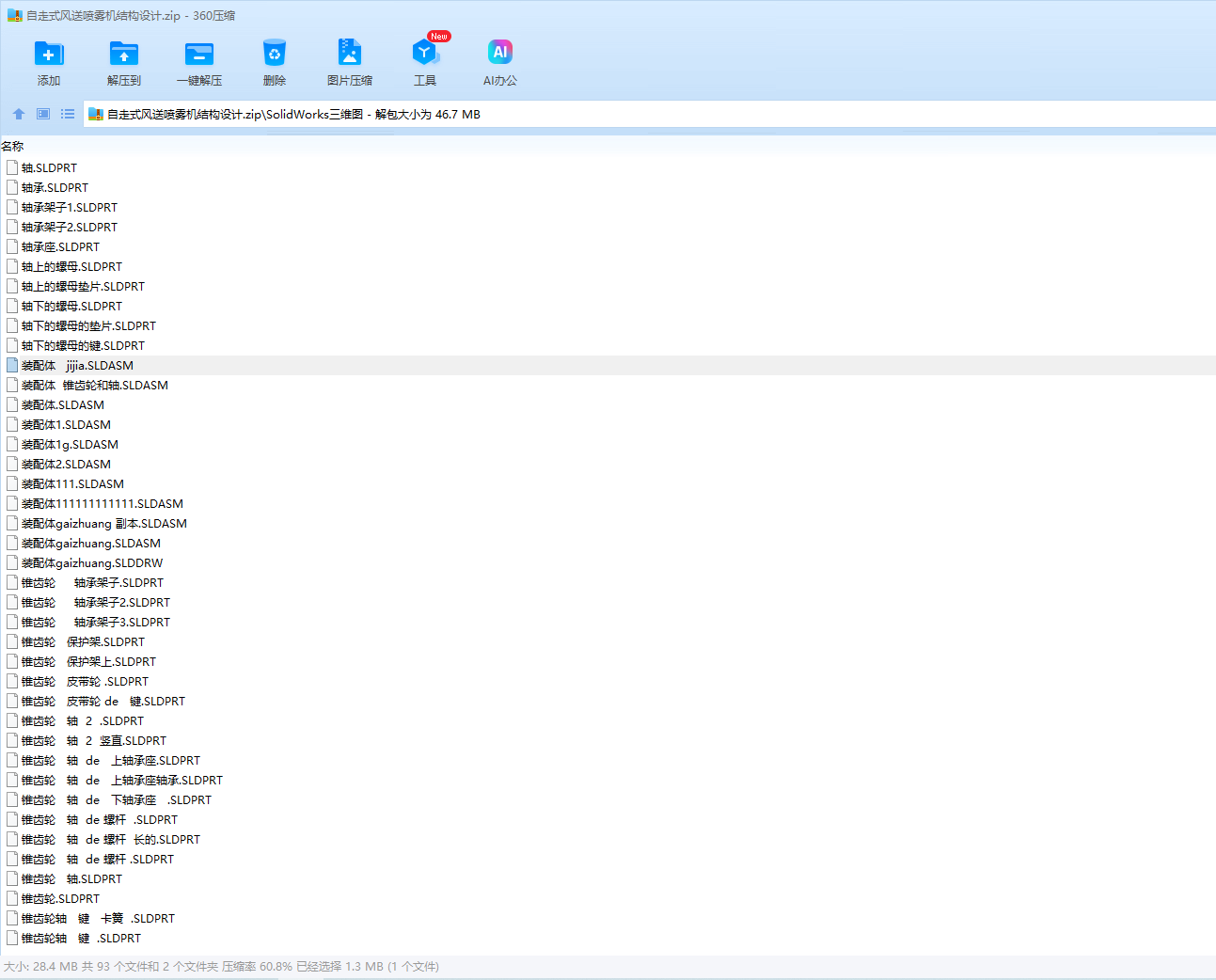The height and width of the screenshot is (980, 1216).
Task: Click the file icon of 轴承座.SLDPRT
Action: click(x=12, y=246)
